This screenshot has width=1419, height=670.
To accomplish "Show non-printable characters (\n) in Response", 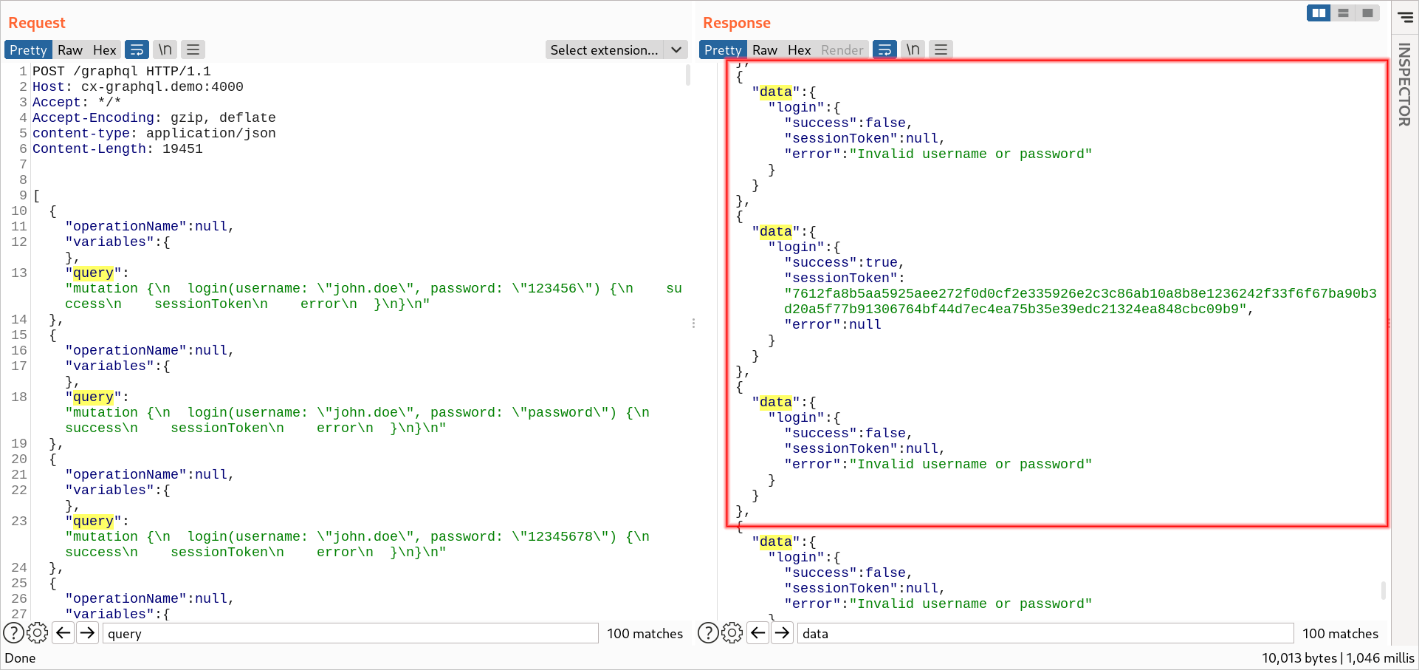I will click(912, 50).
